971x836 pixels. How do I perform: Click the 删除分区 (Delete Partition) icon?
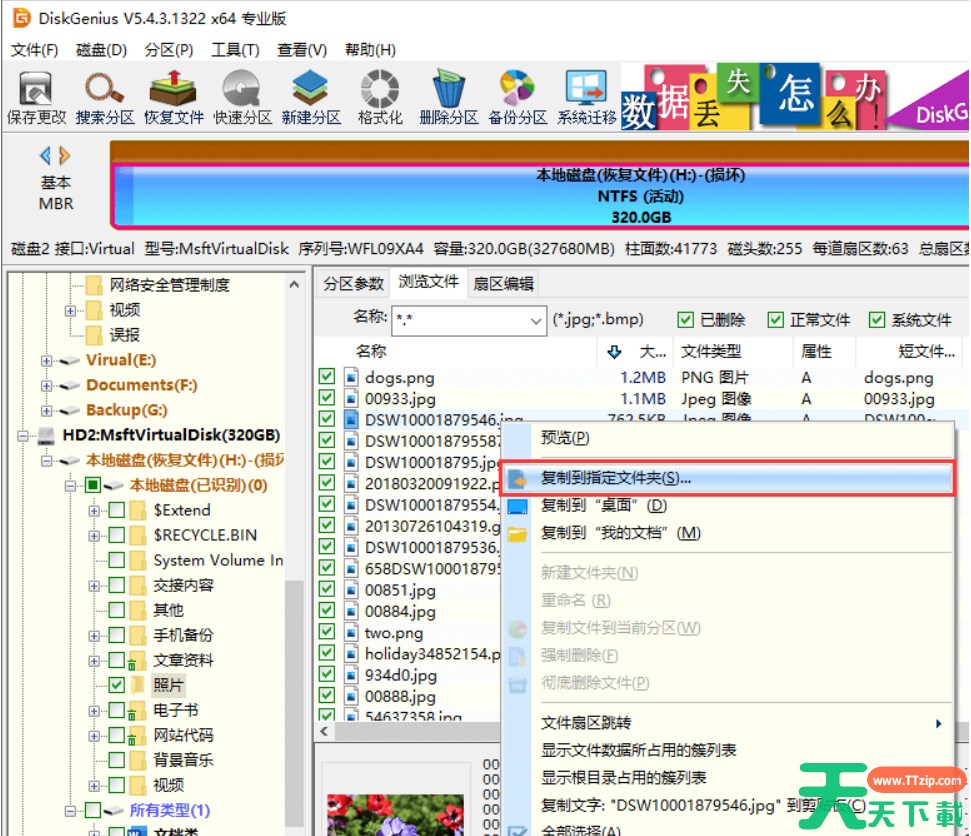click(x=448, y=95)
